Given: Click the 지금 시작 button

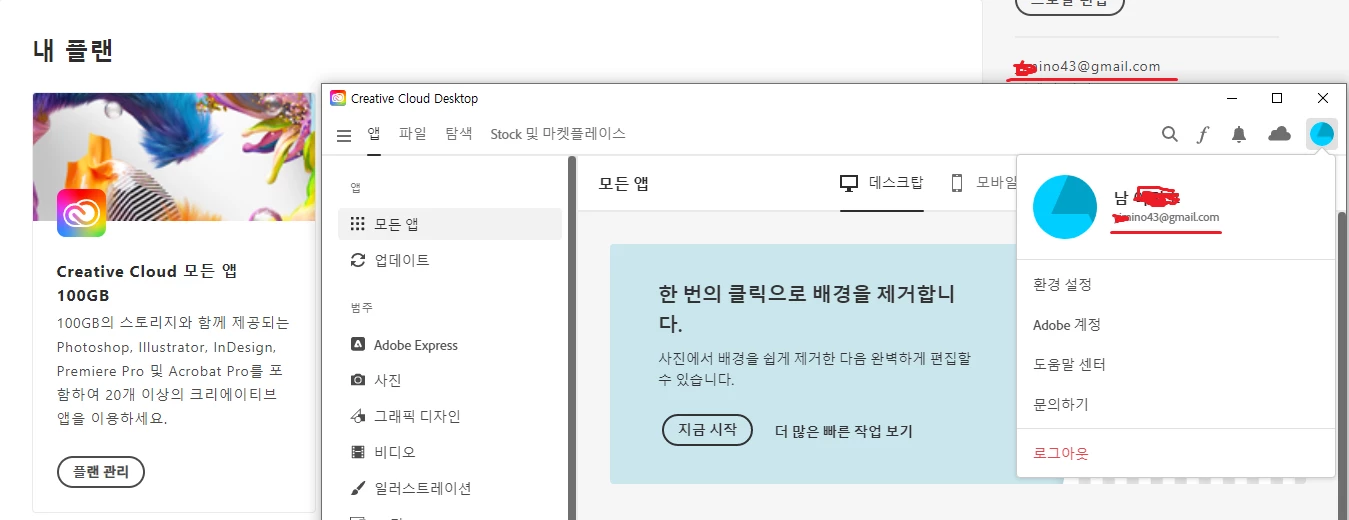Looking at the screenshot, I should coord(707,430).
